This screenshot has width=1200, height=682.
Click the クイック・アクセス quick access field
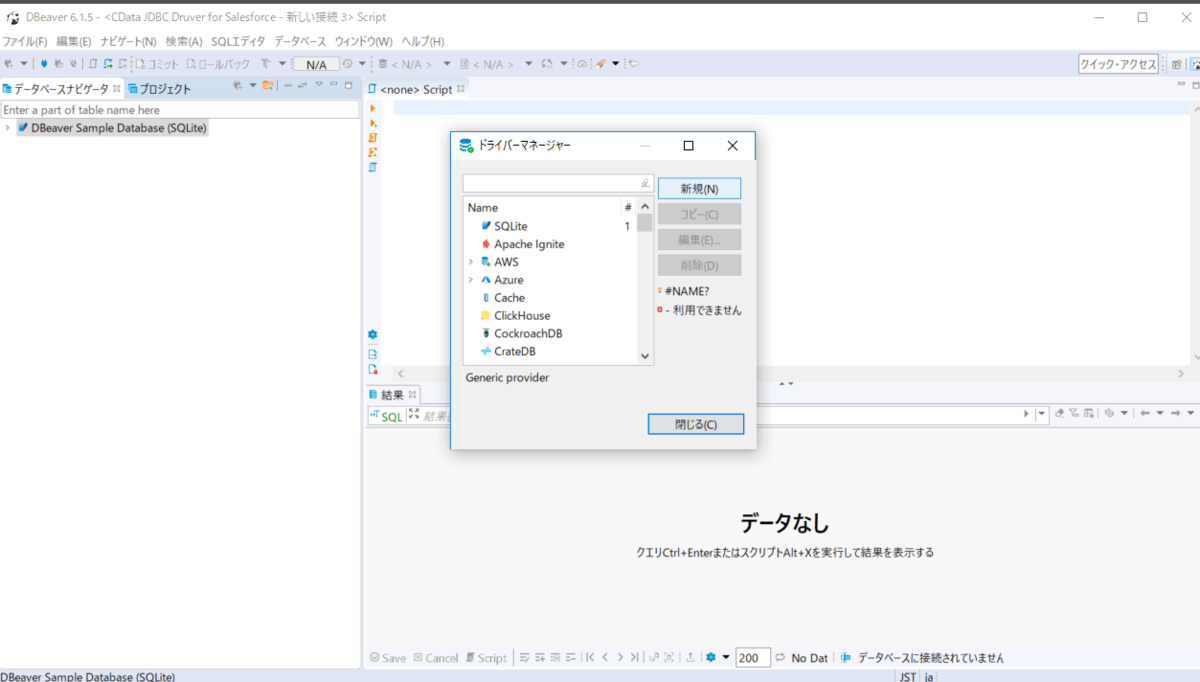[x=1118, y=64]
